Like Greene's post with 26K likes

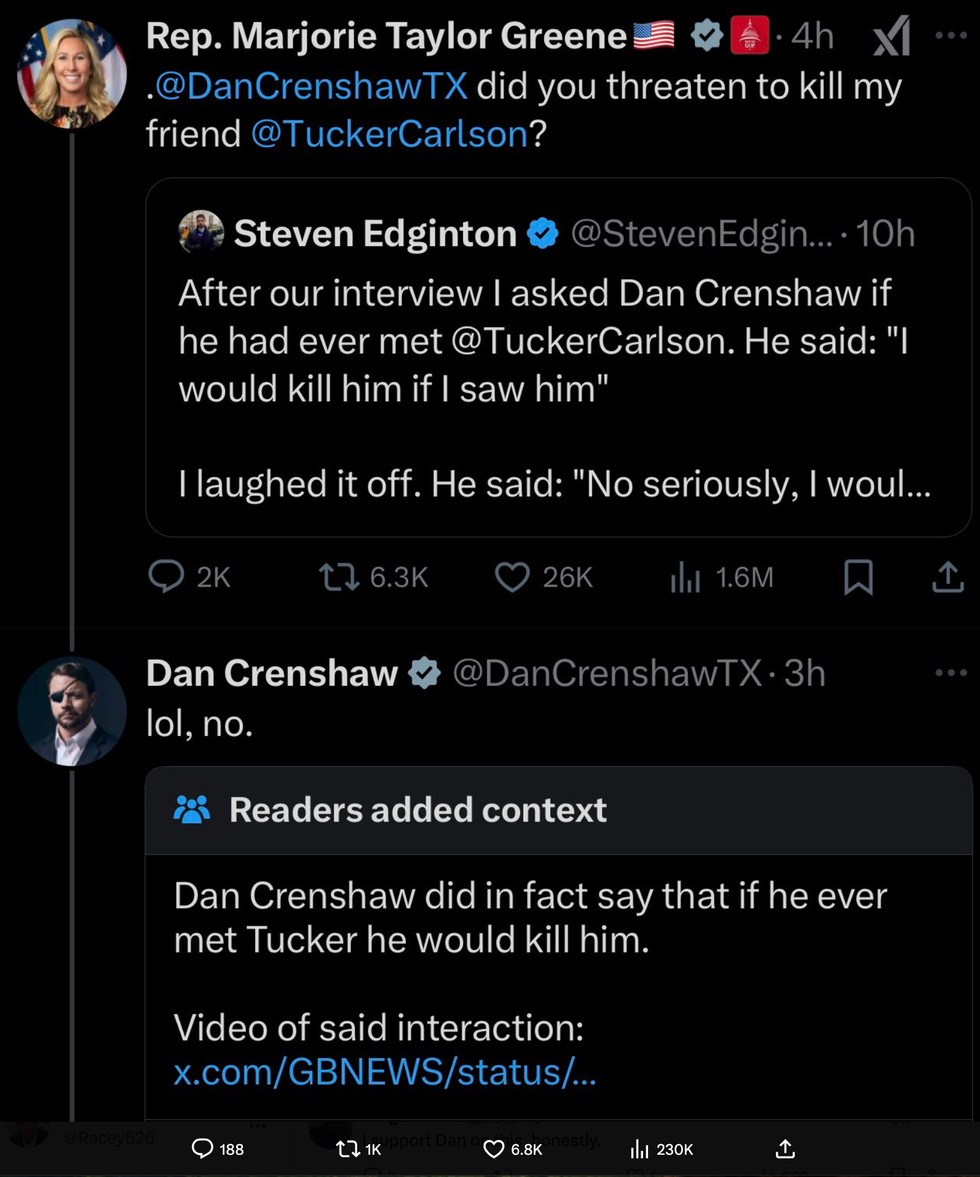click(x=513, y=577)
